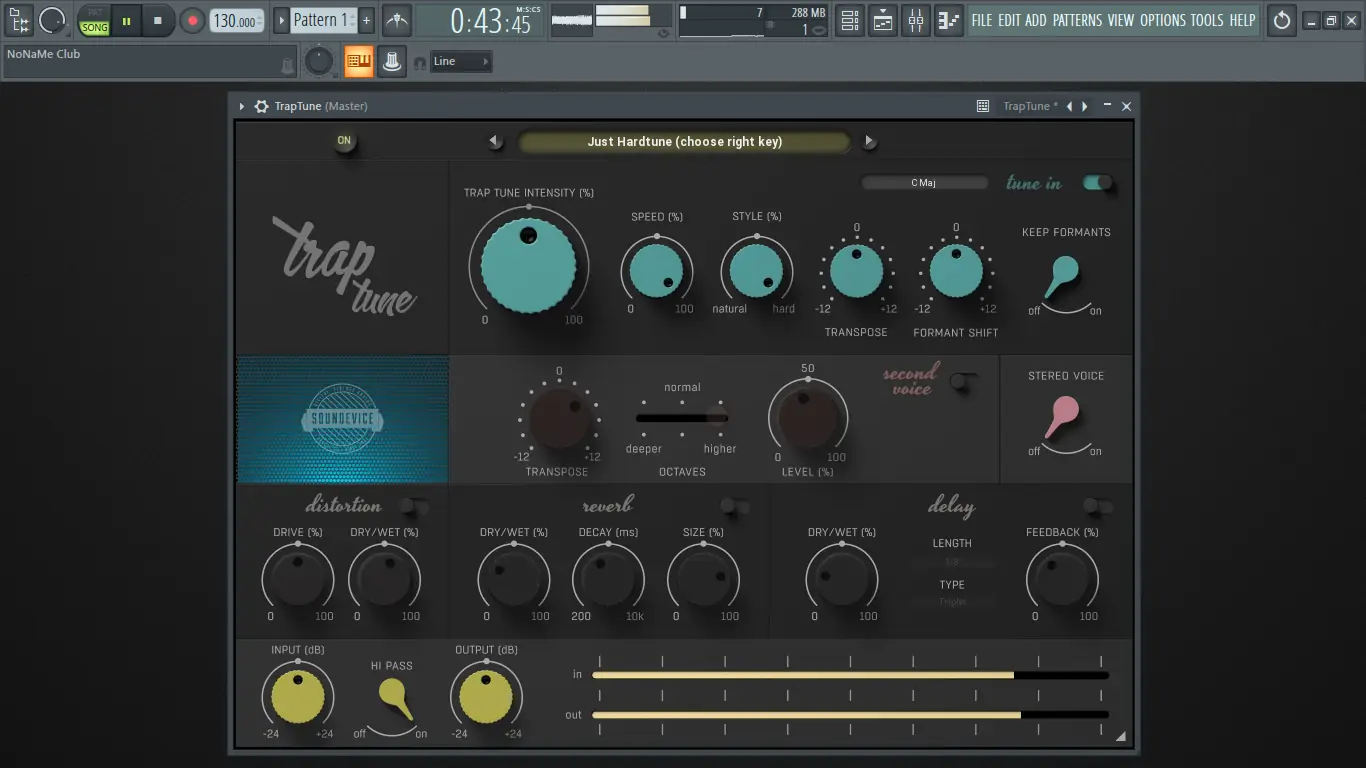Open the Channel Rack icon
The image size is (1366, 768).
[849, 20]
